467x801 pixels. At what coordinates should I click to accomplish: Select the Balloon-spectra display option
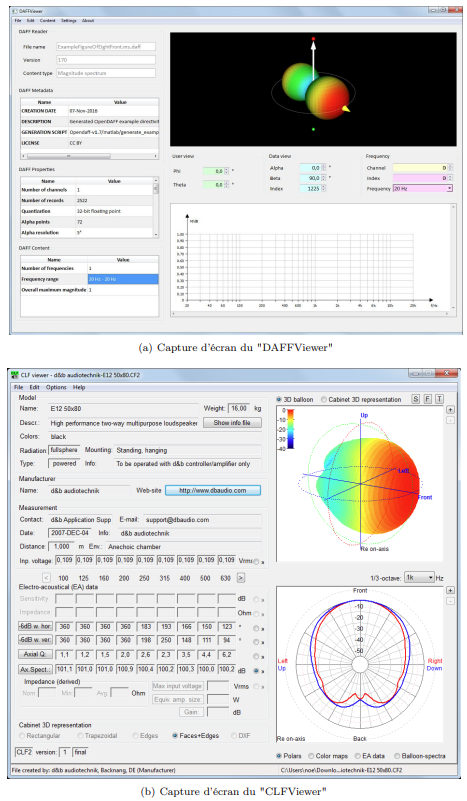point(397,756)
